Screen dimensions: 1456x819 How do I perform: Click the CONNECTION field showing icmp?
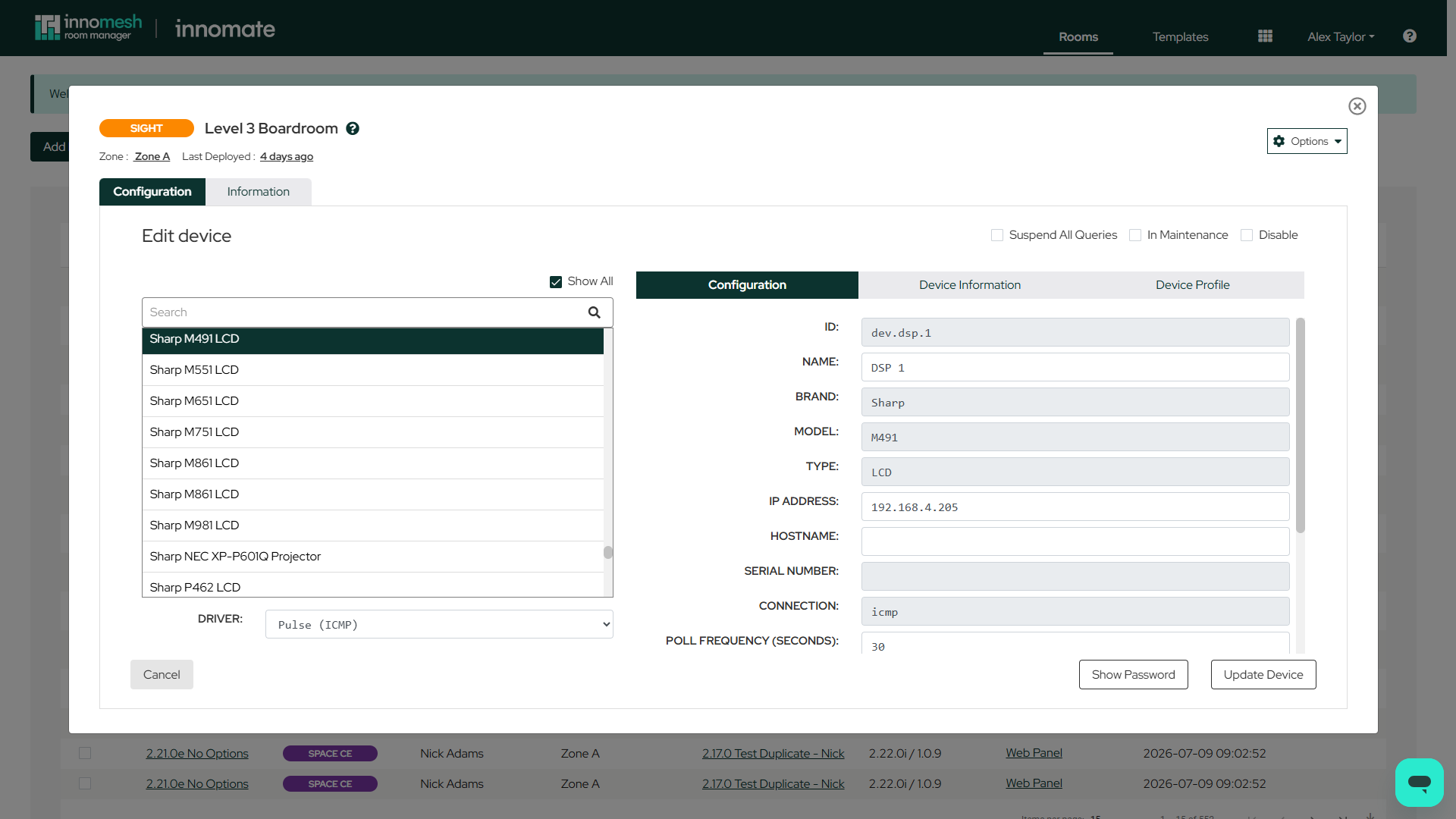[1075, 611]
